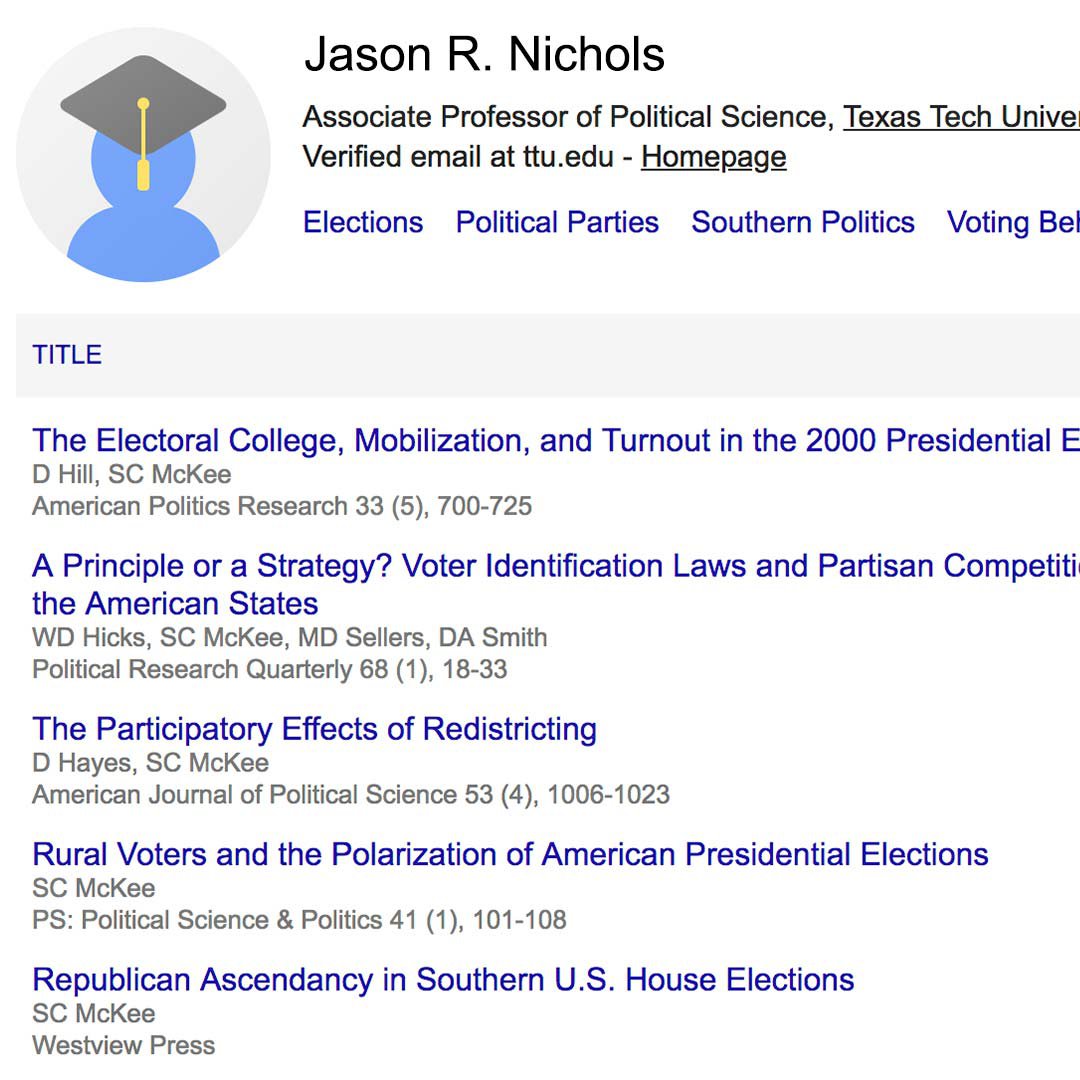The width and height of the screenshot is (1080, 1080).
Task: Open the Texas Tech University affiliation link
Action: point(962,117)
